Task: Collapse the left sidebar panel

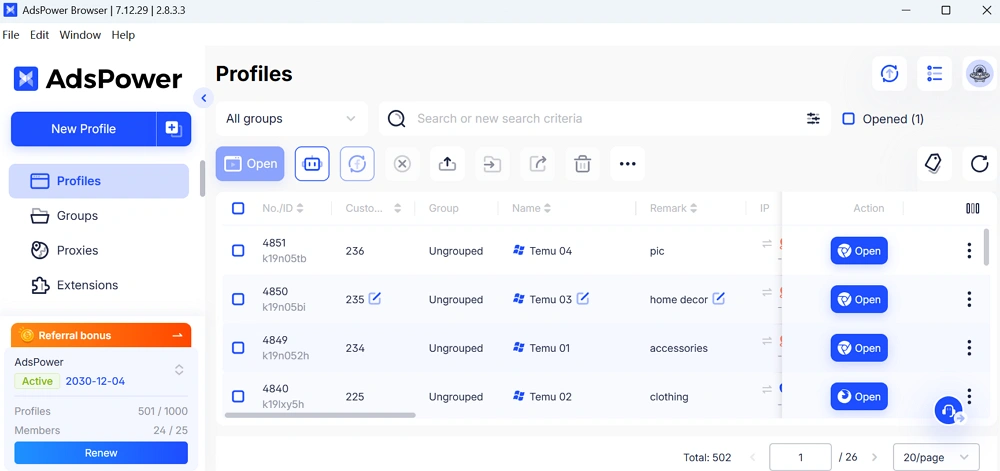Action: (x=204, y=98)
